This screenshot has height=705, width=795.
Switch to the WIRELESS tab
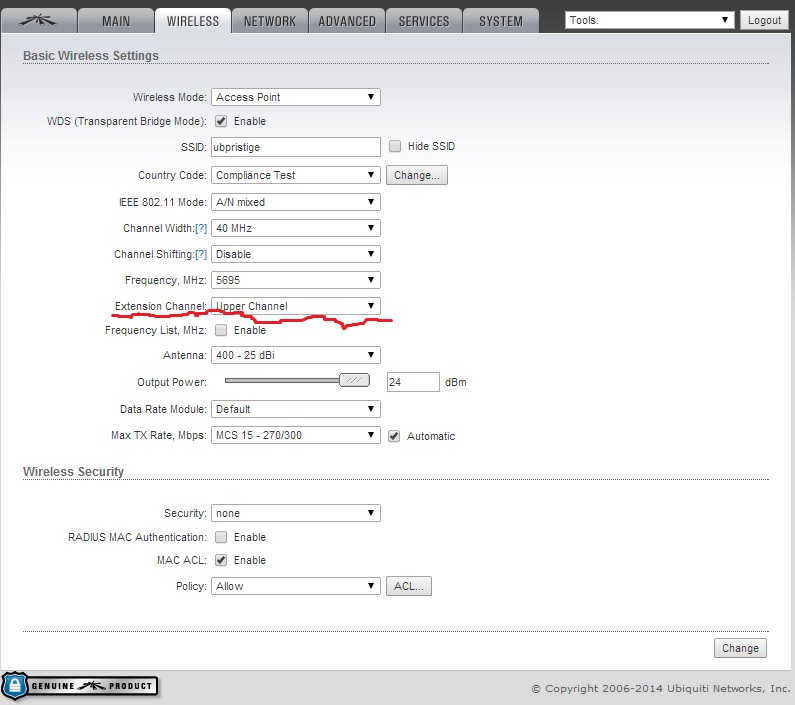[x=193, y=21]
